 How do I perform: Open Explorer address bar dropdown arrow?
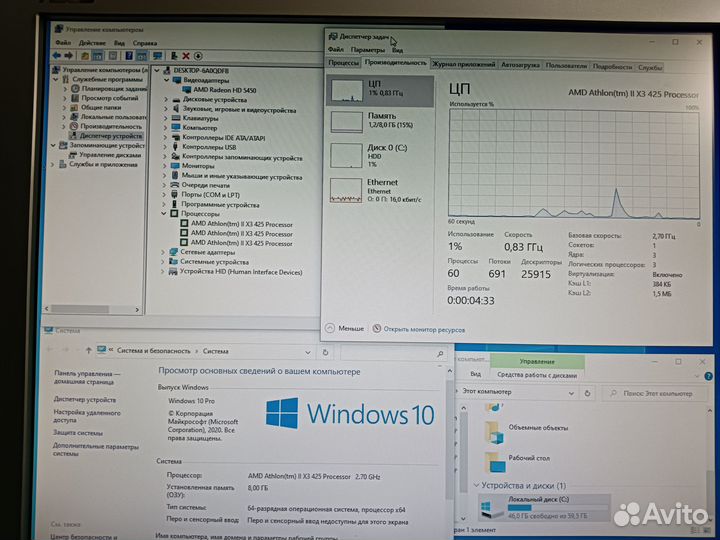coord(571,394)
